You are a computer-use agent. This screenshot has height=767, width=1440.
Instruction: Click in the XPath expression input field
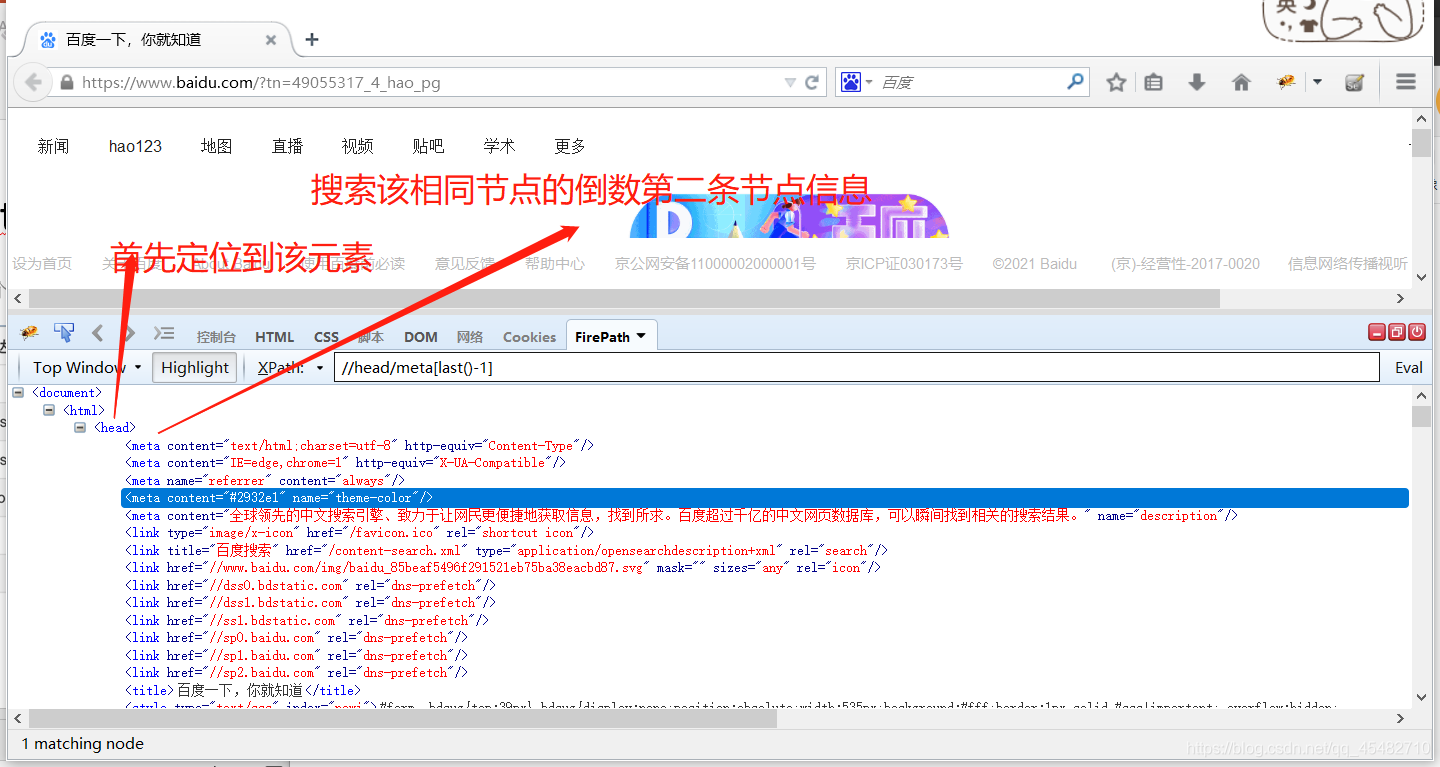tap(856, 368)
